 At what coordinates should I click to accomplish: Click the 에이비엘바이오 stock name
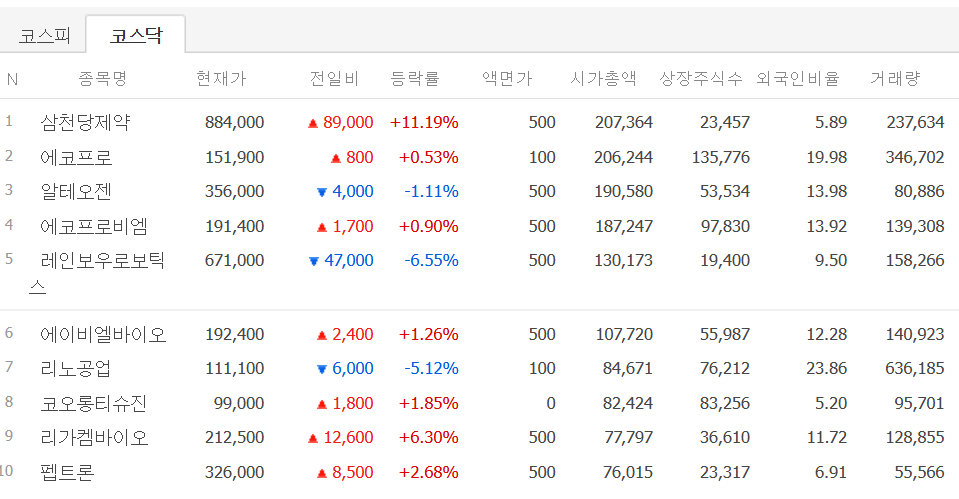[x=103, y=335]
